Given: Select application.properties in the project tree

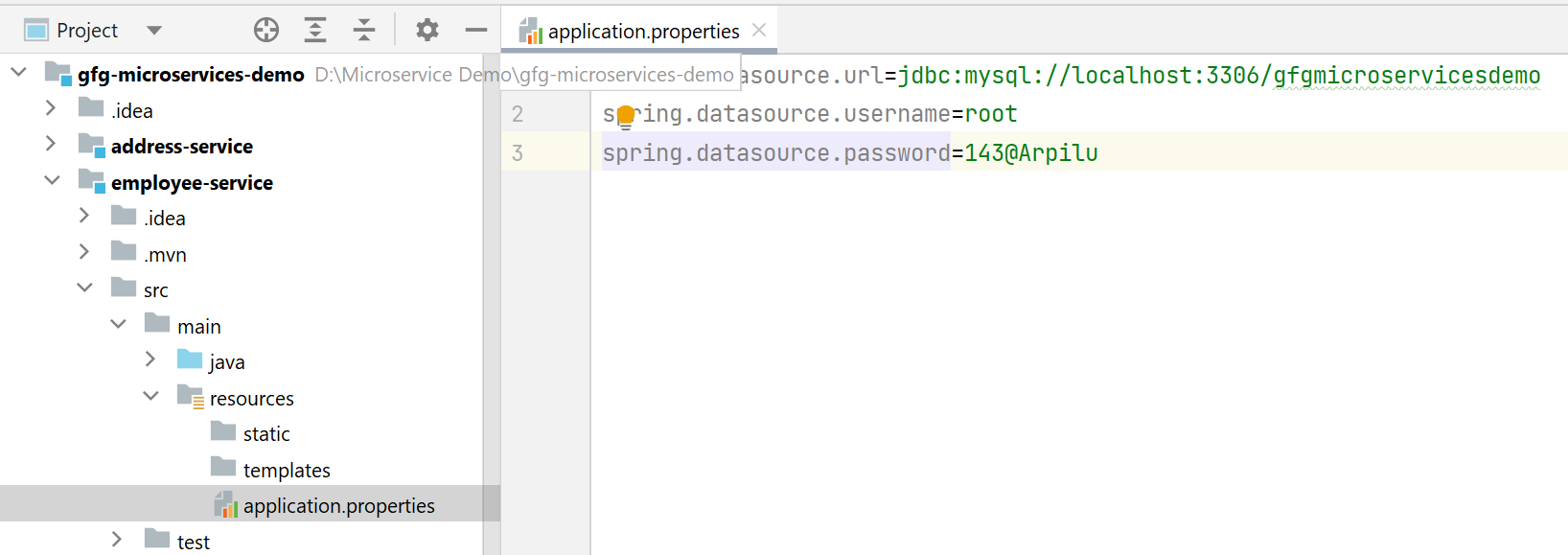Looking at the screenshot, I should [x=338, y=506].
